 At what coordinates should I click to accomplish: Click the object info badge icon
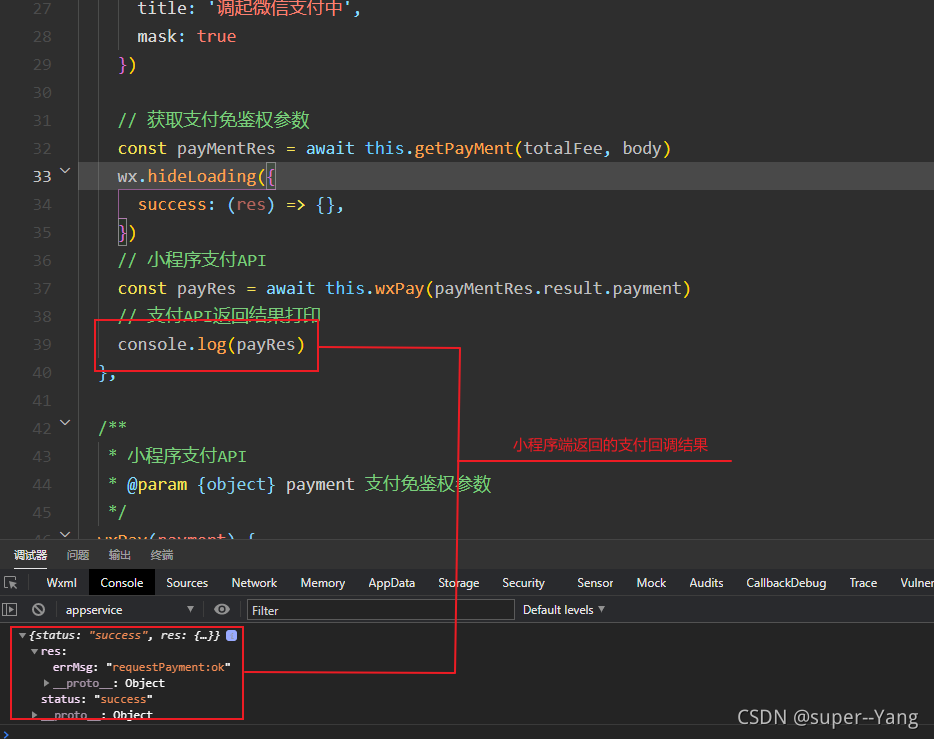click(x=232, y=635)
